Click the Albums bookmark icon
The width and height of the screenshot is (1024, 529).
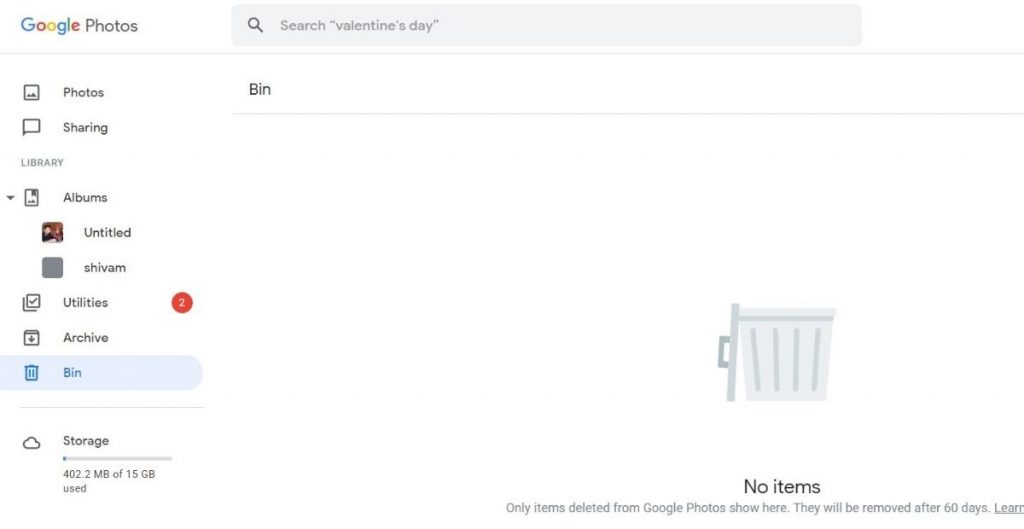(32, 197)
